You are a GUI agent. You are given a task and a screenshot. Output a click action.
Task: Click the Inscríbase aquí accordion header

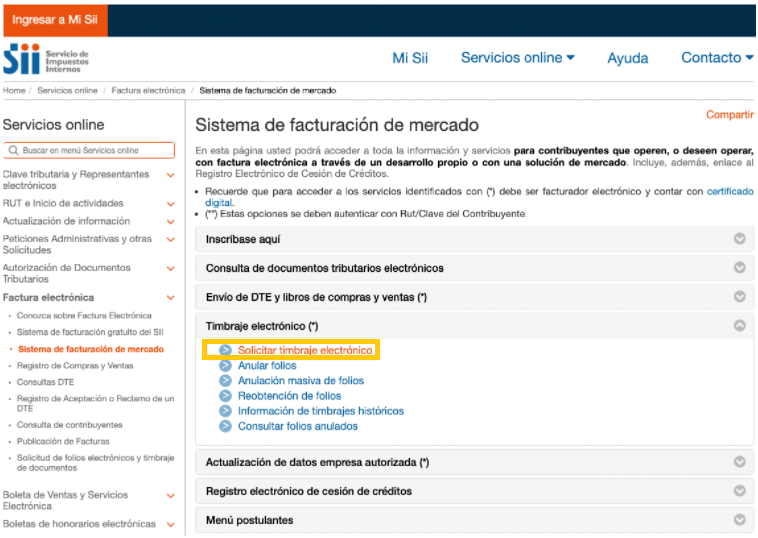tap(474, 239)
